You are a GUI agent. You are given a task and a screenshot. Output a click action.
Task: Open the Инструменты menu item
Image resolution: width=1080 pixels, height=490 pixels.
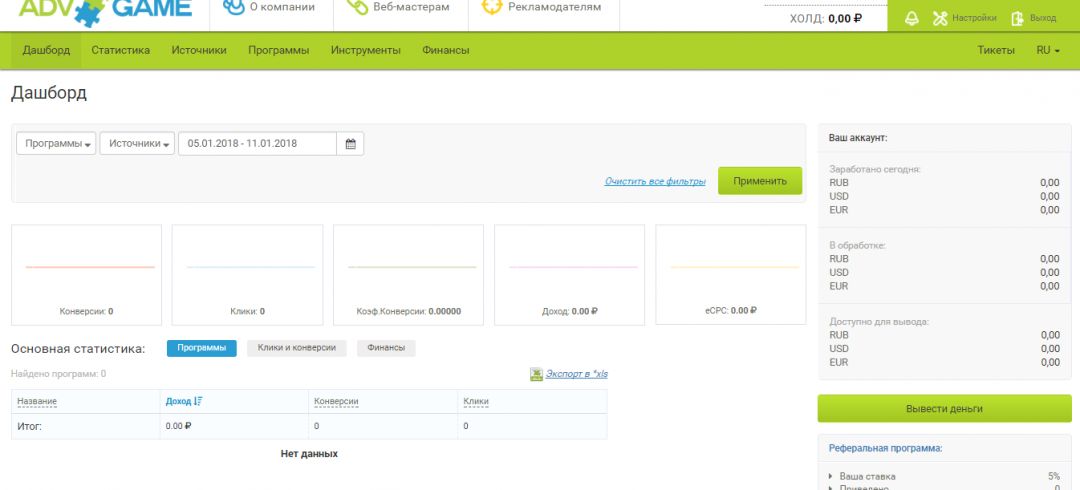366,50
